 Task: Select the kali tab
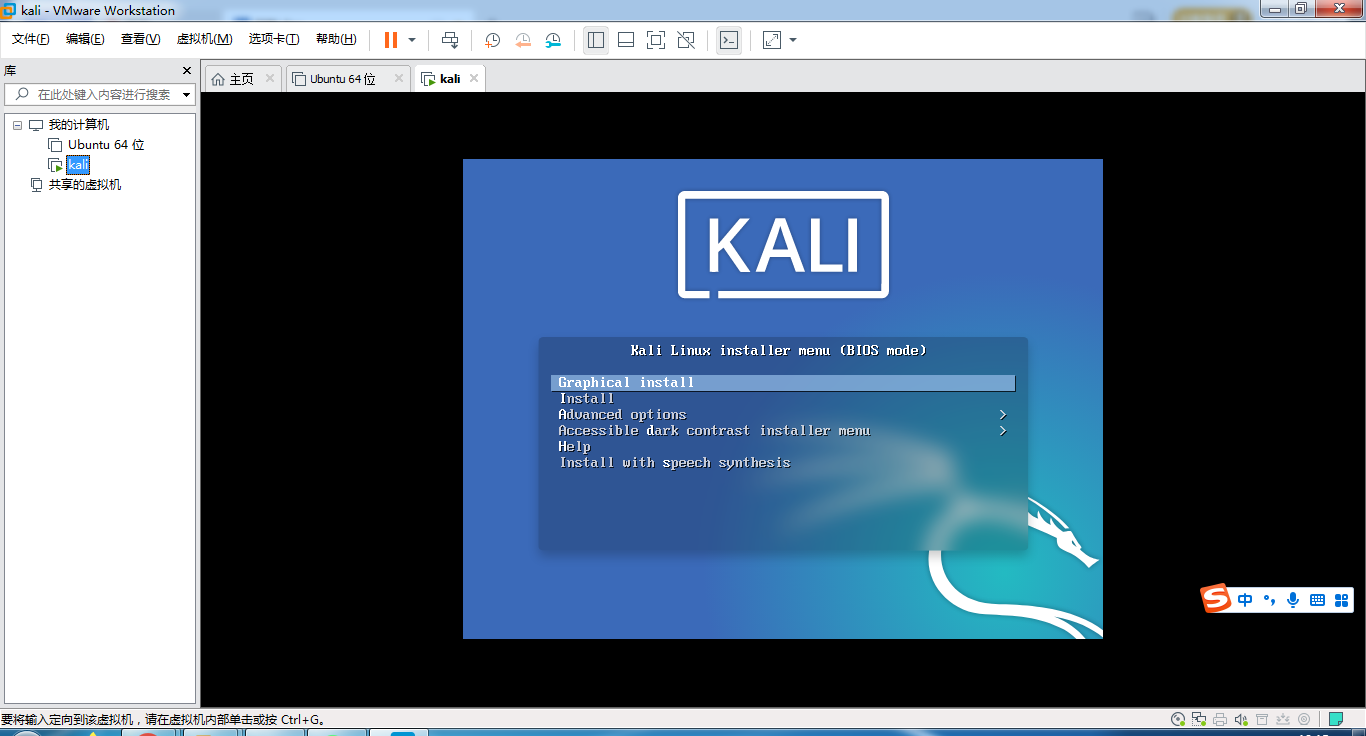[x=450, y=79]
